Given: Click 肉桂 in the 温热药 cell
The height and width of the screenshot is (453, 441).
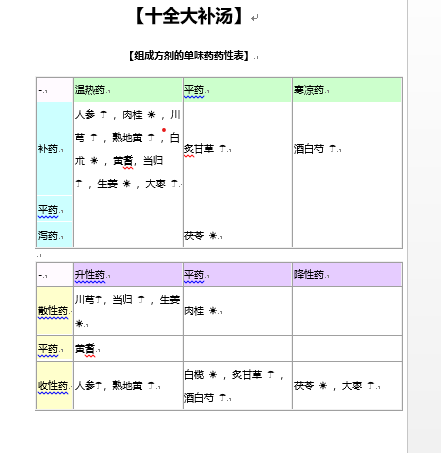Looking at the screenshot, I should coord(132,115).
